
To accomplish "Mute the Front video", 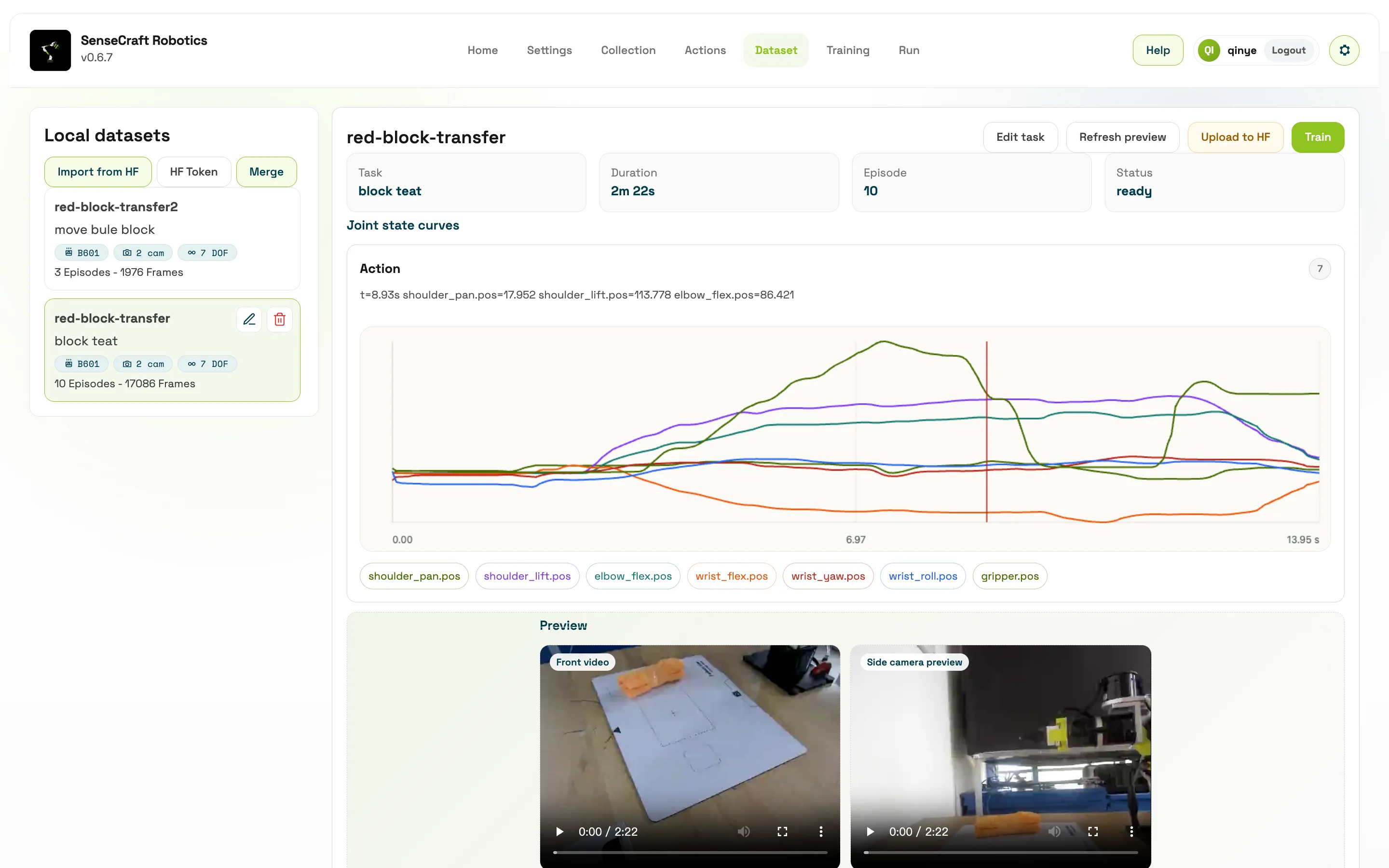I will click(744, 831).
